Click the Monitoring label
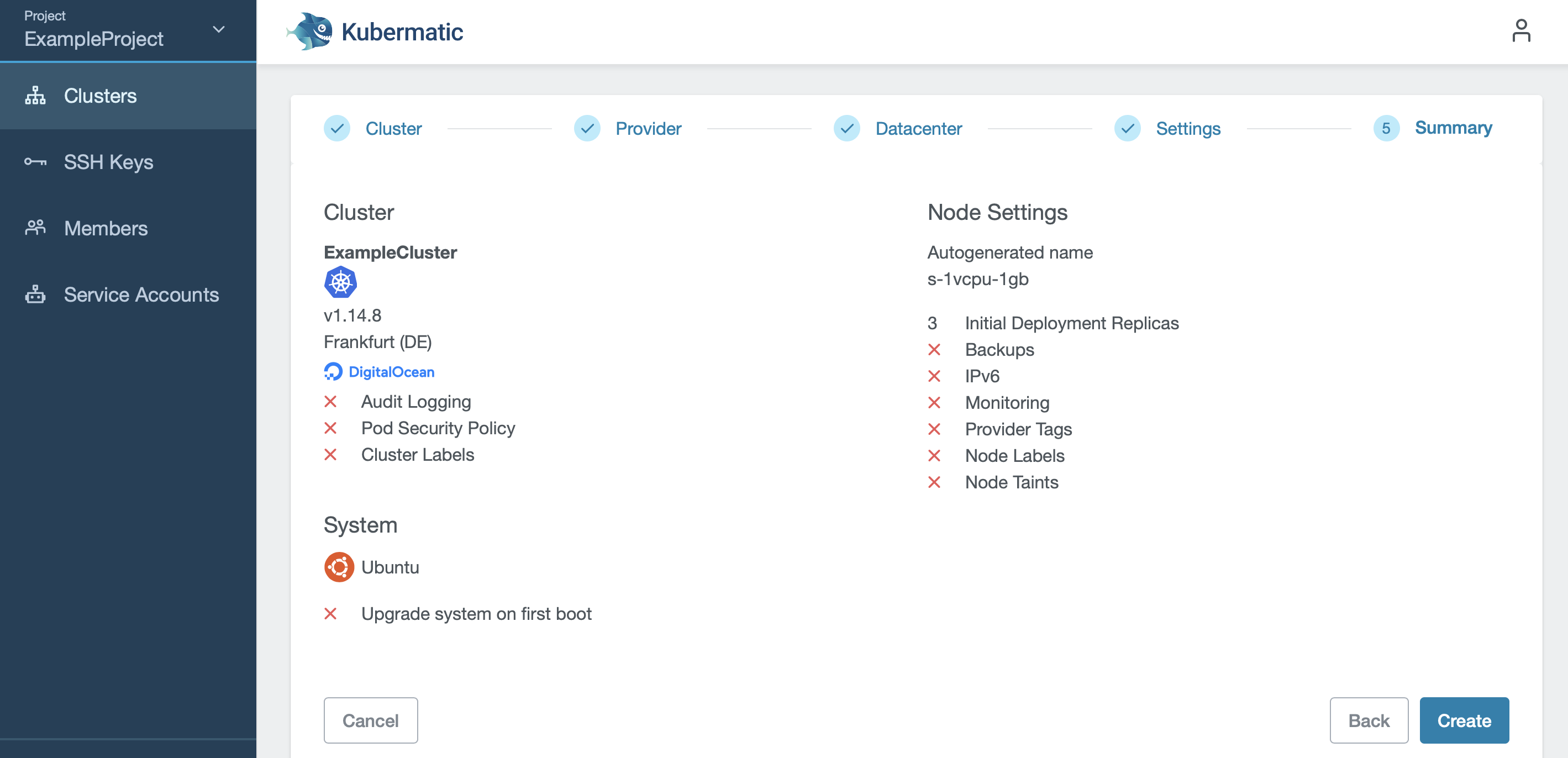This screenshot has height=758, width=1568. tap(1007, 403)
